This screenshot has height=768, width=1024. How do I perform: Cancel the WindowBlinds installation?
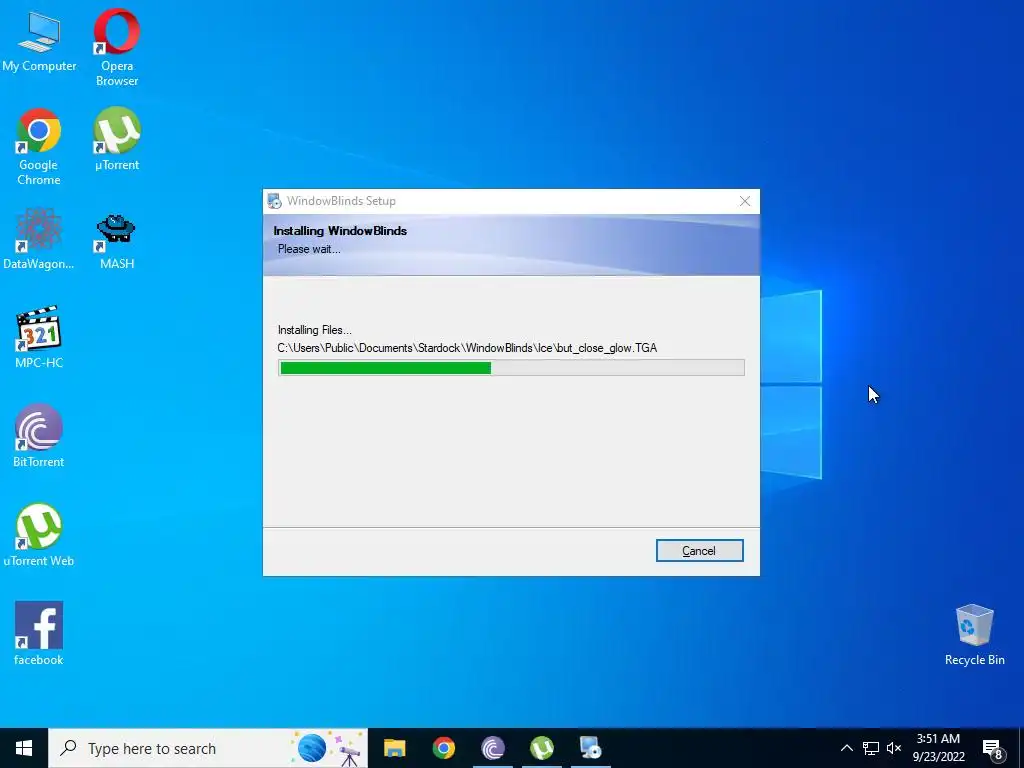(699, 551)
